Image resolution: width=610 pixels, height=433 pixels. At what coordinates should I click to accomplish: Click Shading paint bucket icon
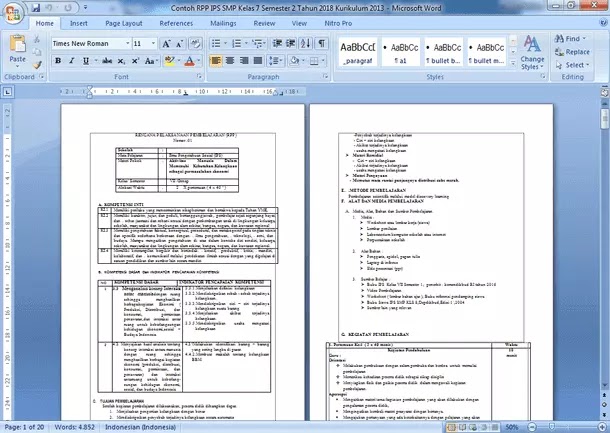coord(294,61)
